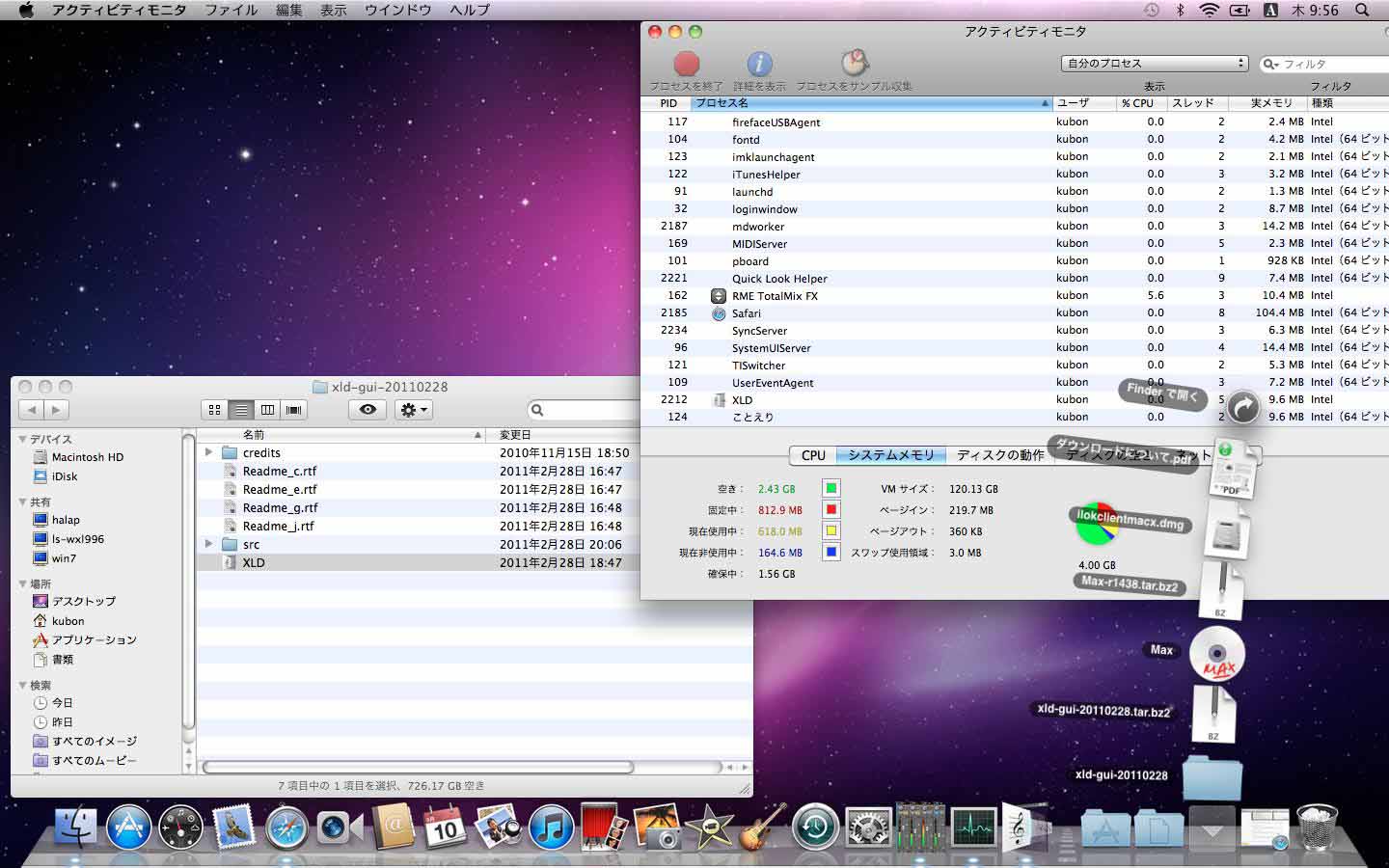Open xld-gui-20110228.tar.bz2 in the stack
This screenshot has width=1389, height=868.
point(1214,713)
